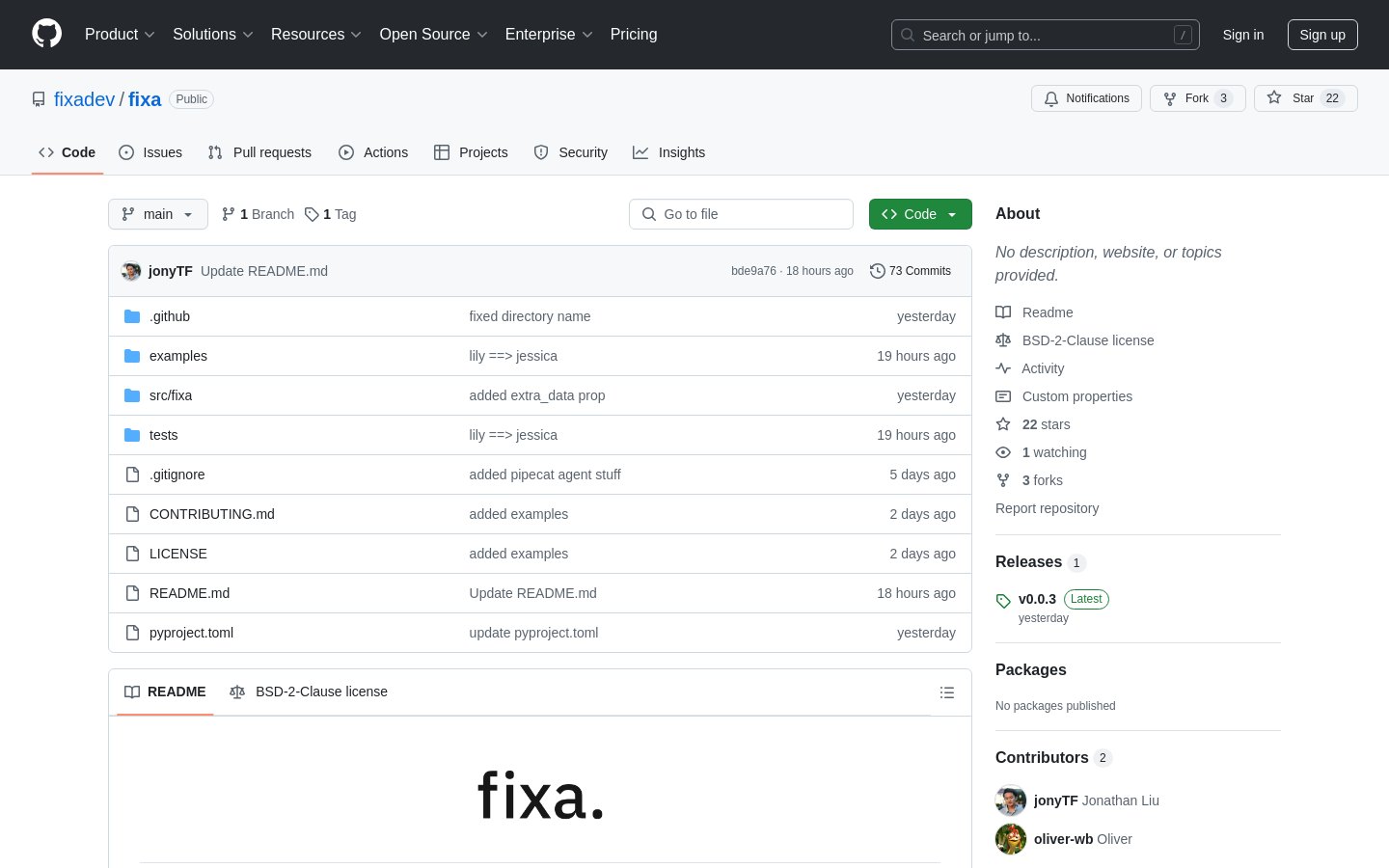Open the 1 Tag link
This screenshot has width=1389, height=868.
tap(331, 214)
